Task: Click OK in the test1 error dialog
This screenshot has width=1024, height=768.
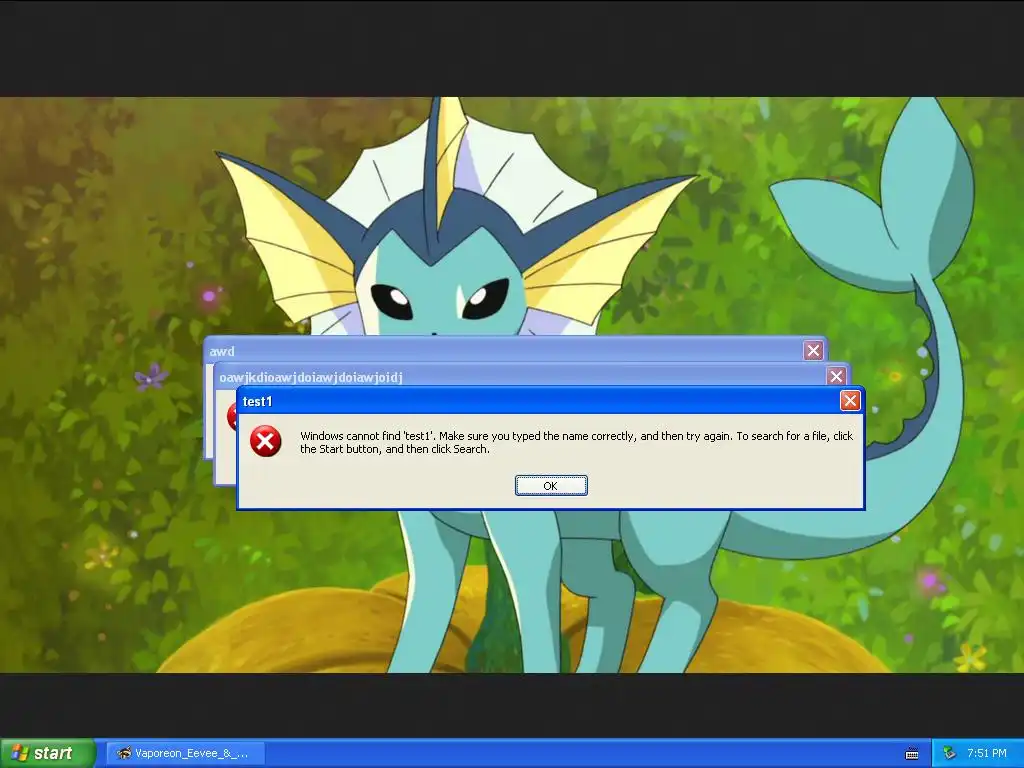Action: (x=551, y=486)
